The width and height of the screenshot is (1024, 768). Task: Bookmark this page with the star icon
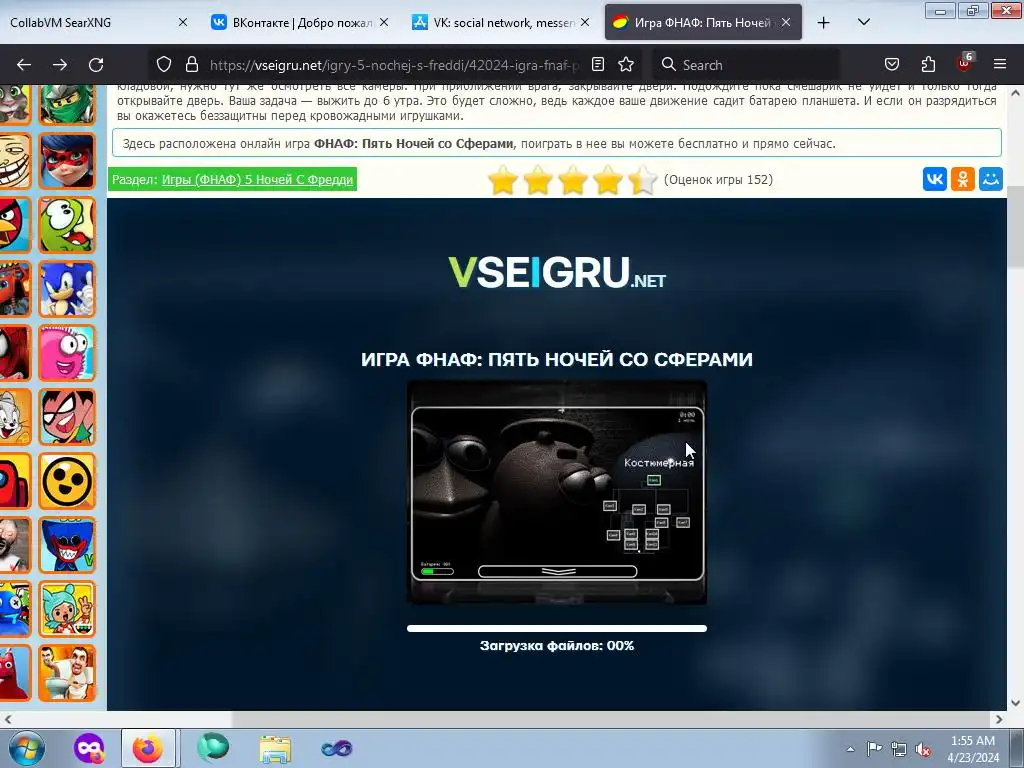tap(626, 64)
